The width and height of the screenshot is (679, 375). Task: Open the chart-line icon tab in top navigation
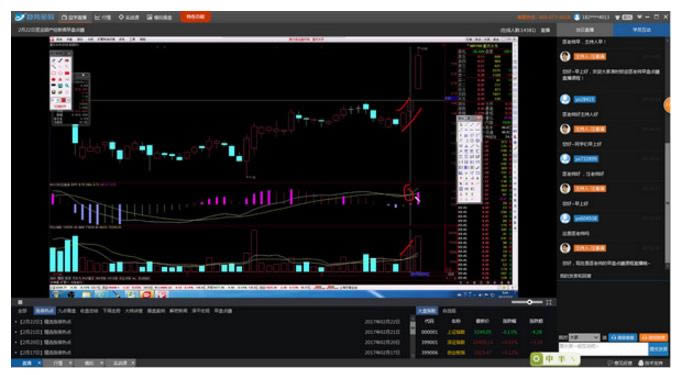[x=103, y=17]
